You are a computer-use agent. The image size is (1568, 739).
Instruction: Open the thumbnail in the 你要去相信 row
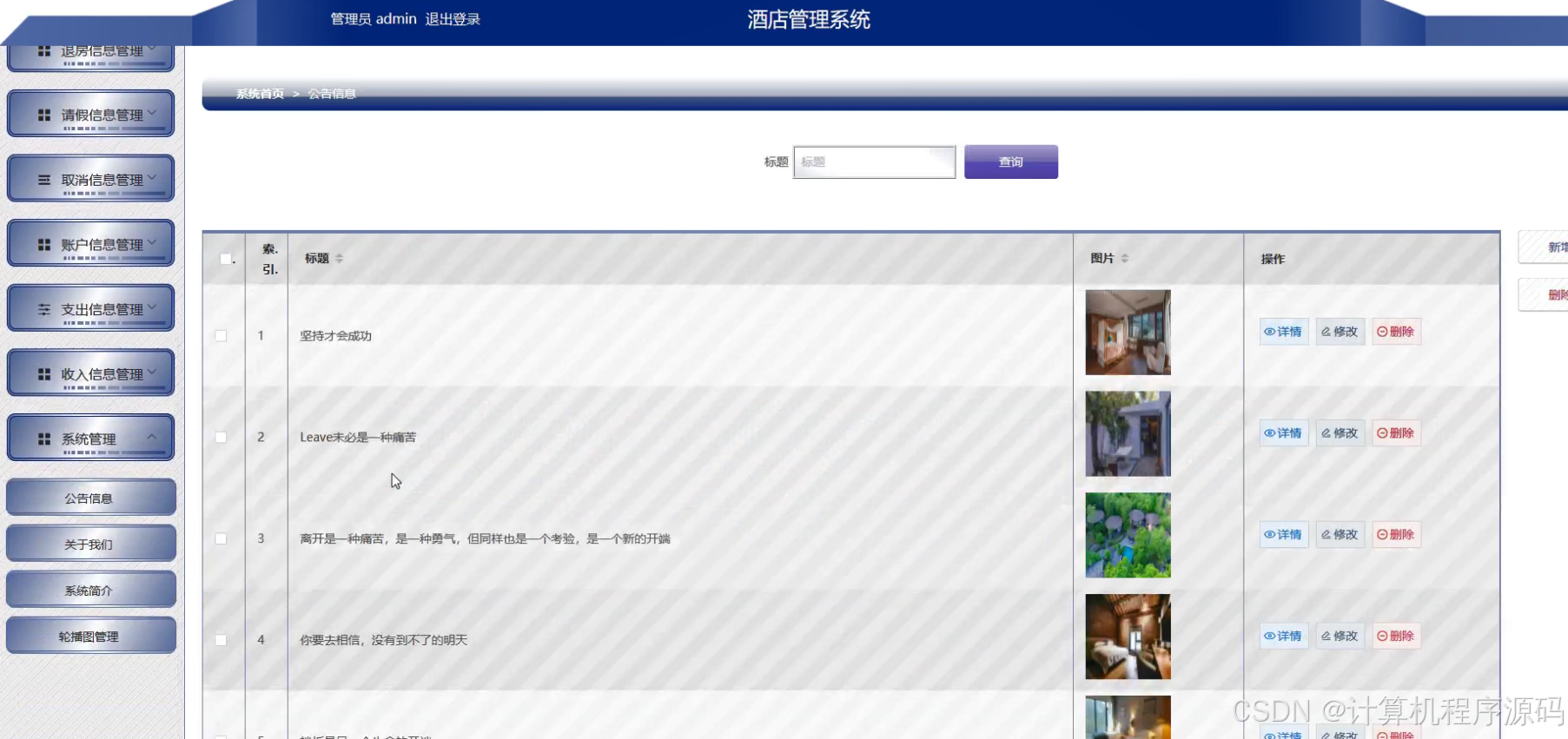(1128, 637)
